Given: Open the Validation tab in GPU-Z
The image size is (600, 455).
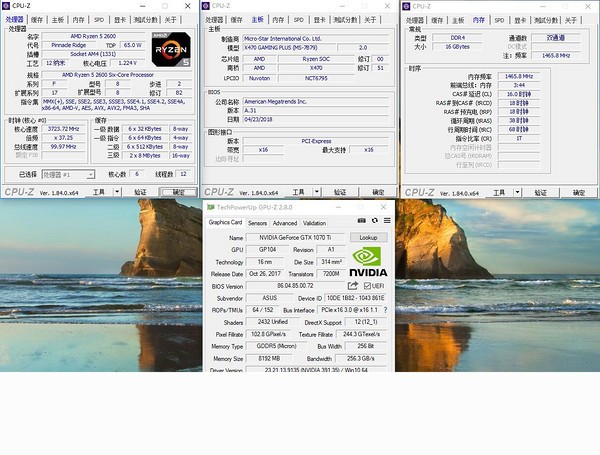Looking at the screenshot, I should pos(314,223).
